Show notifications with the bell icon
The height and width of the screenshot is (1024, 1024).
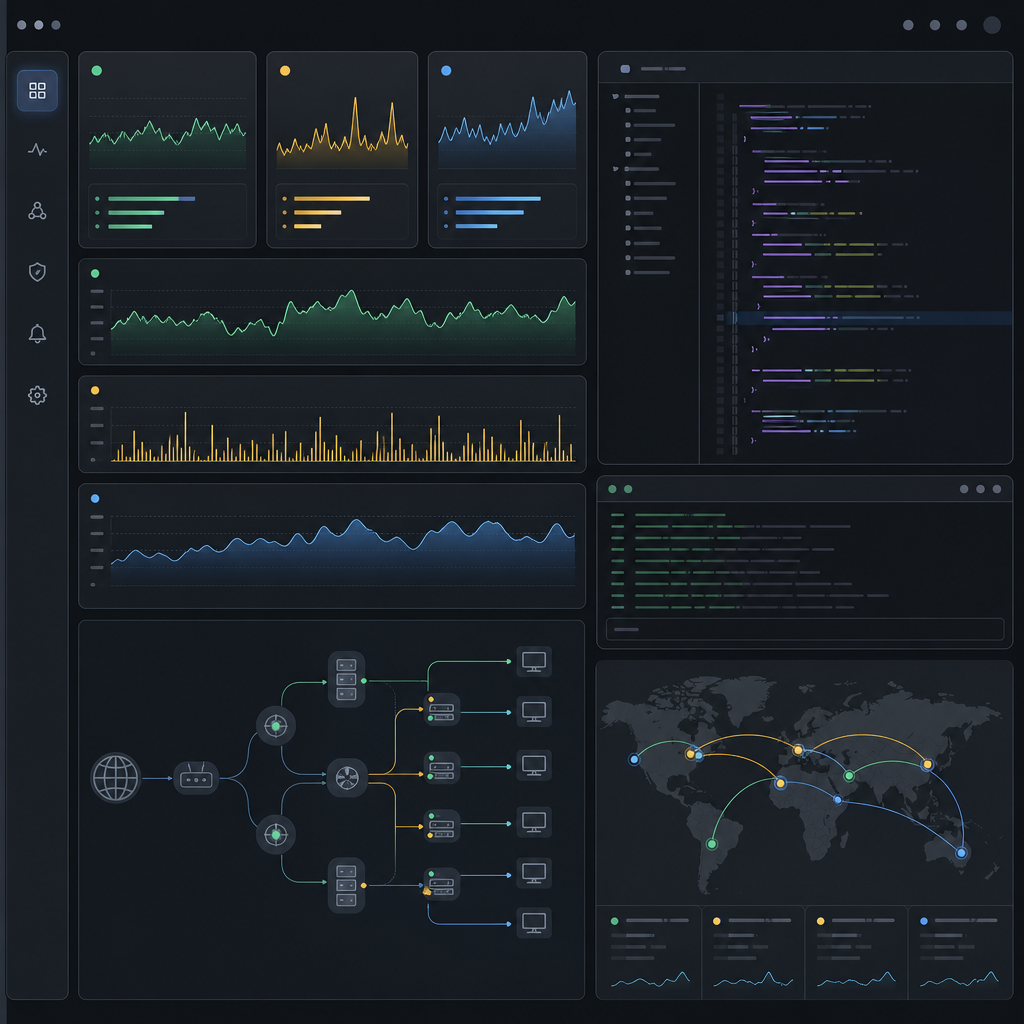37,334
